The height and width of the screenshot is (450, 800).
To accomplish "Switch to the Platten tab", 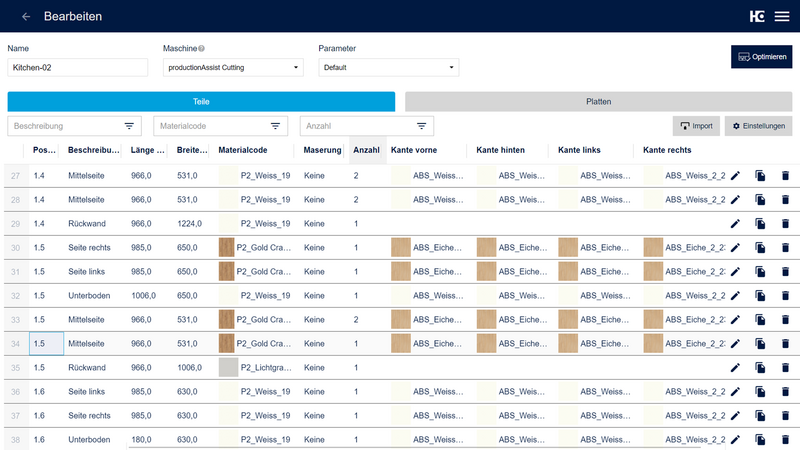I will pos(598,101).
